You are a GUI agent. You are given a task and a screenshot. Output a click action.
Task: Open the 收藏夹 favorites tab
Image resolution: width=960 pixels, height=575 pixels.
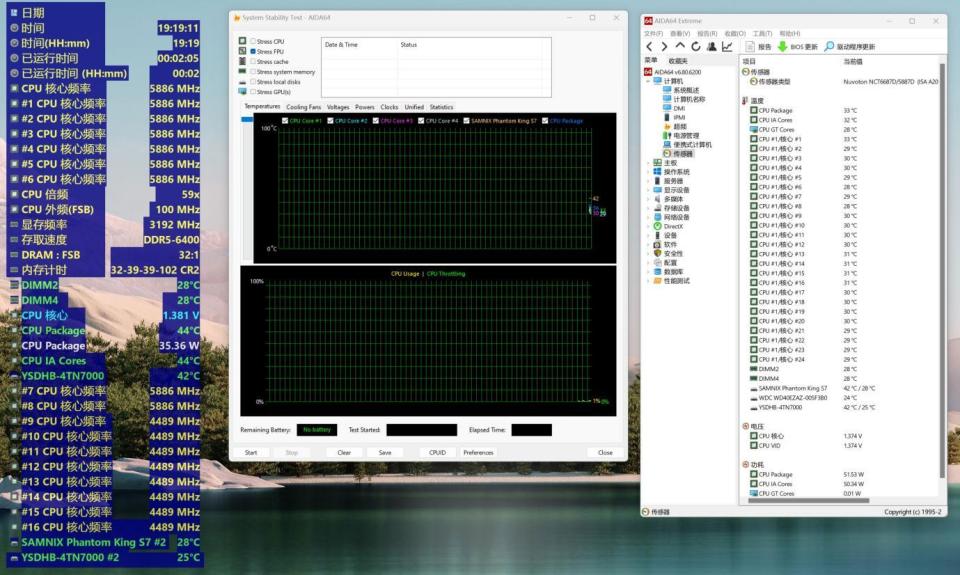[x=678, y=61]
